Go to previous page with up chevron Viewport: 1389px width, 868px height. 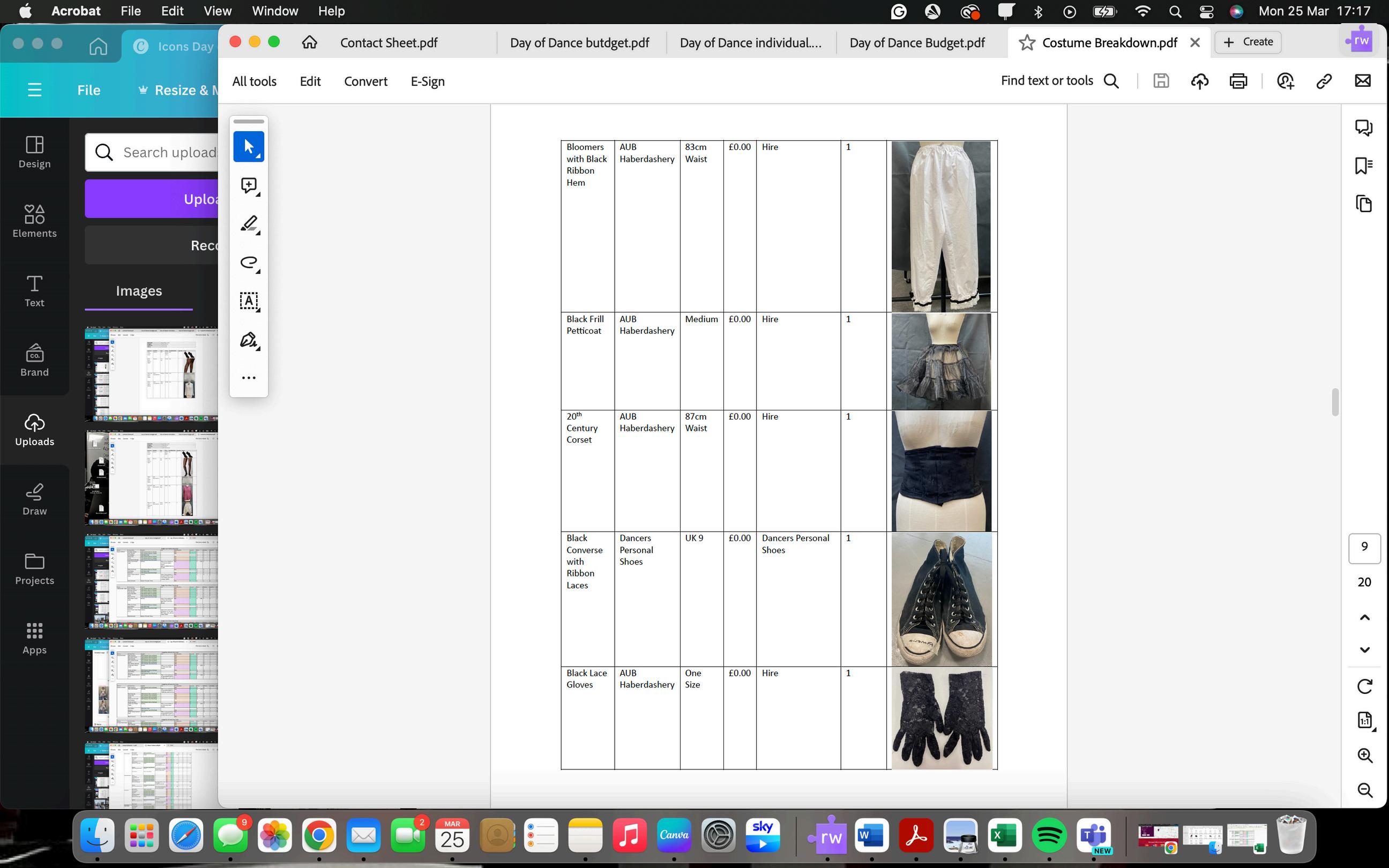pyautogui.click(x=1365, y=618)
